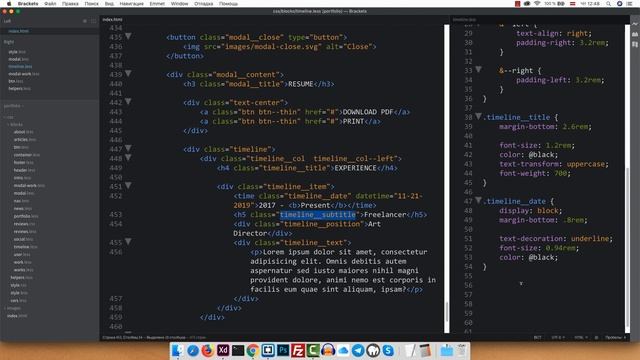Screen dimensions: 640x360
Task: Launch Skype from the dock
Action: [x=388, y=350]
